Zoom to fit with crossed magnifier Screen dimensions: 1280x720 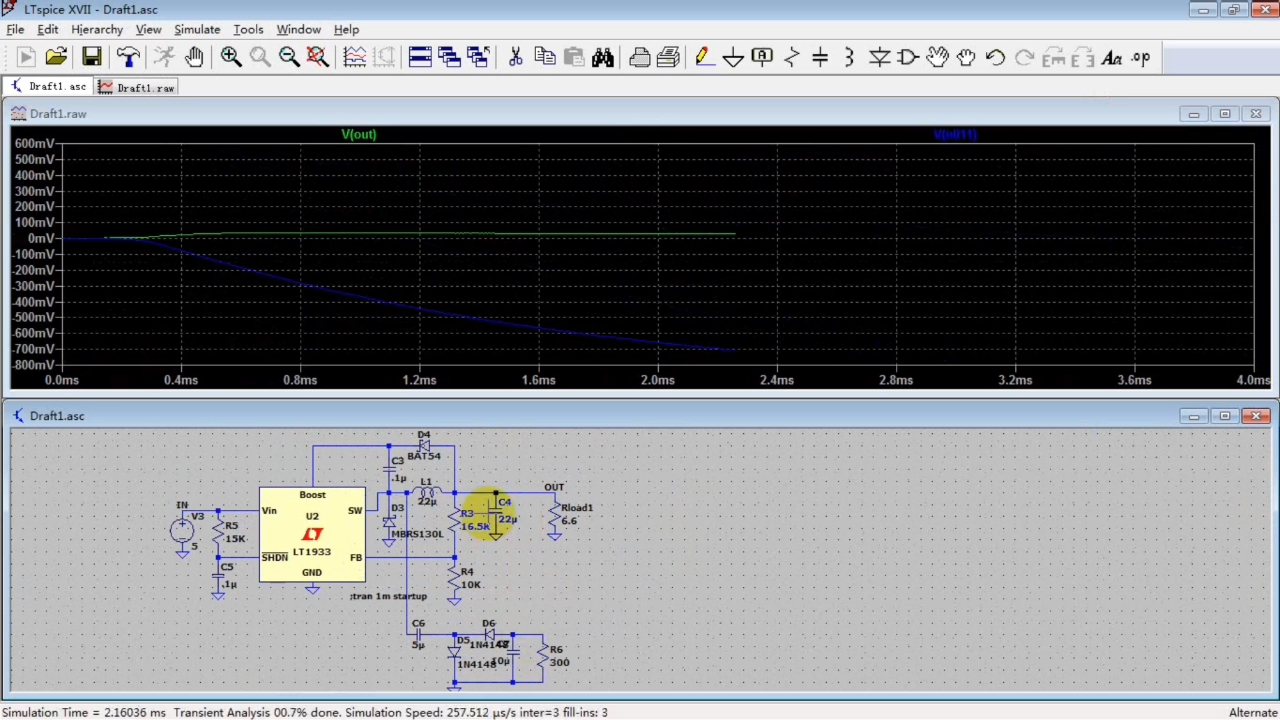tap(318, 57)
